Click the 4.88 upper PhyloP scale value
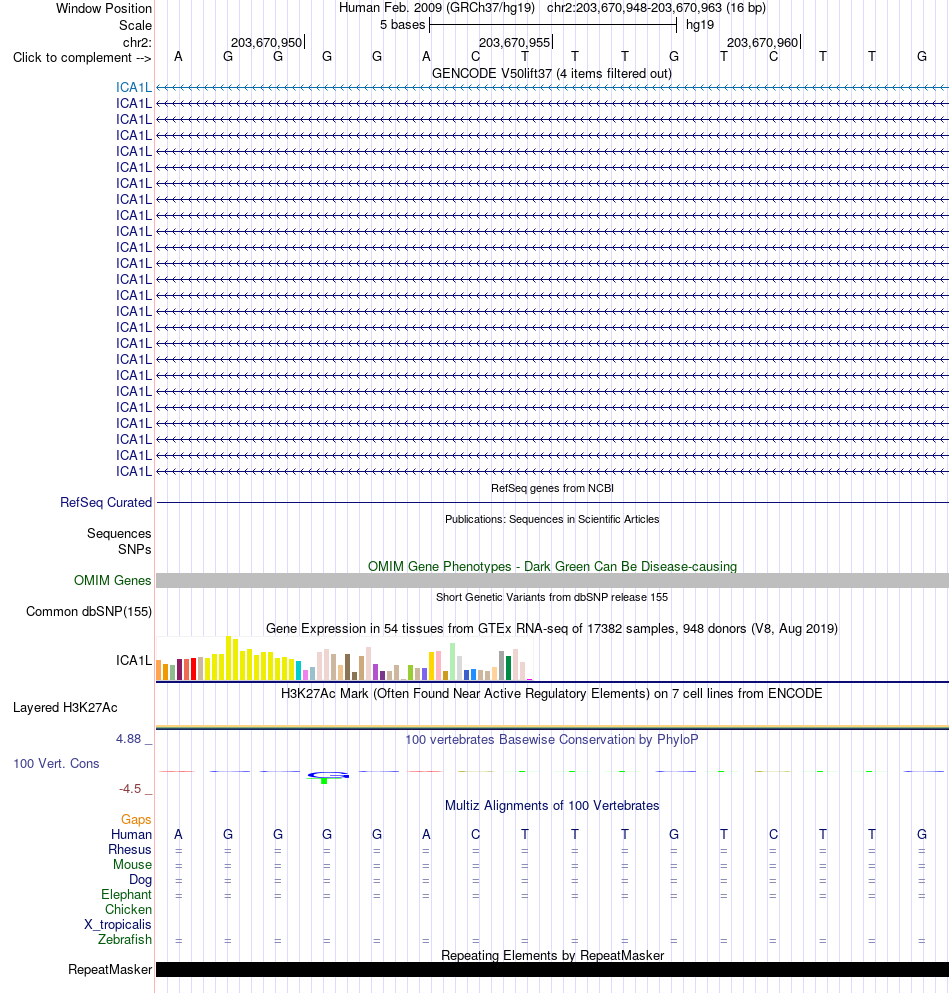The width and height of the screenshot is (950, 993). tap(129, 738)
